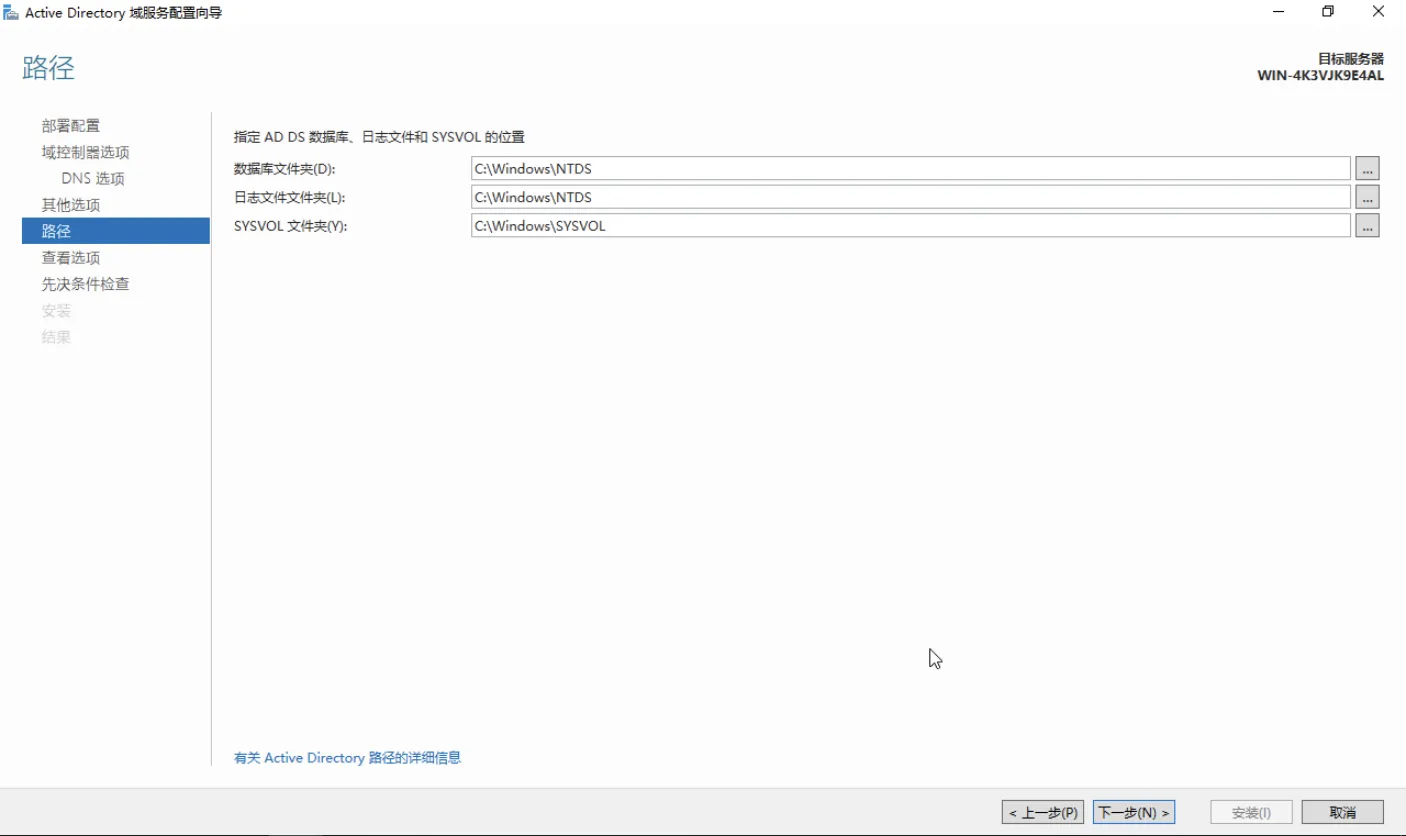The height and width of the screenshot is (836, 1406).
Task: Jump to 查看选项 in the sidebar
Action: [x=71, y=258]
